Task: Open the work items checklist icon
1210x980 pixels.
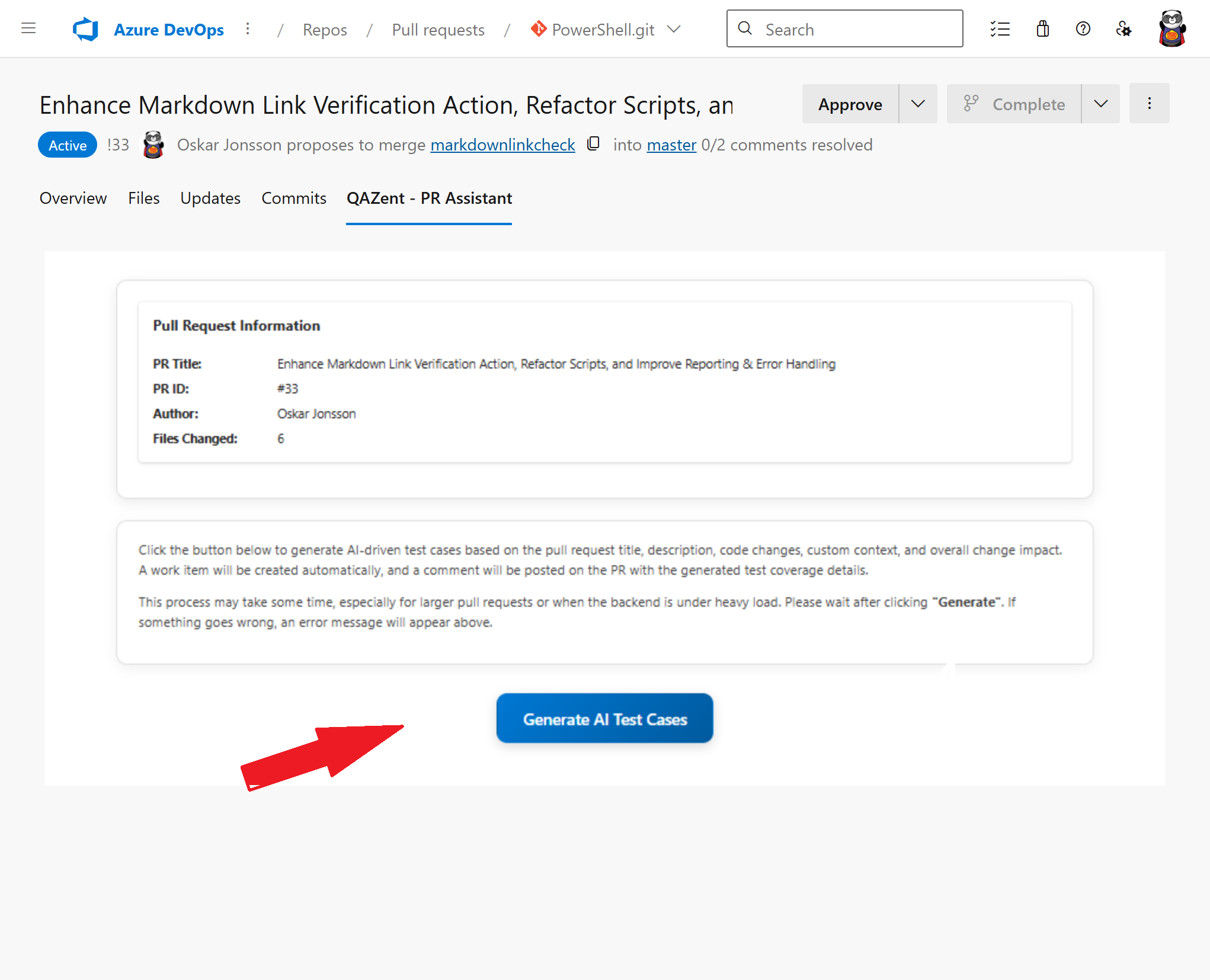Action: [x=1000, y=28]
